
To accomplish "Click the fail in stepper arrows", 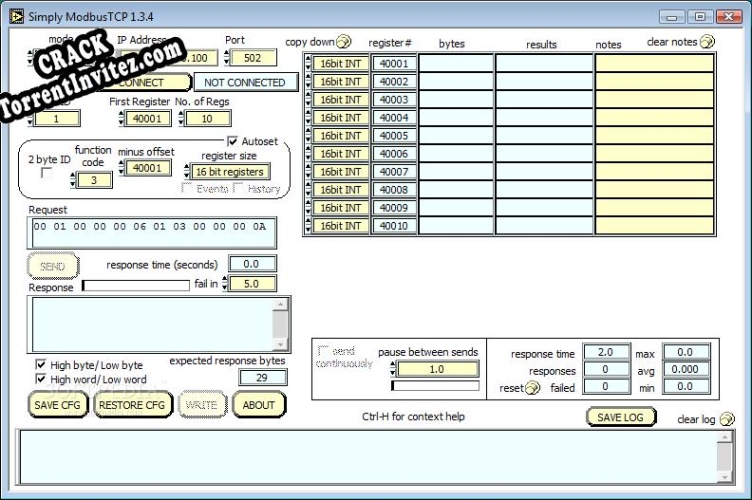I will click(224, 284).
